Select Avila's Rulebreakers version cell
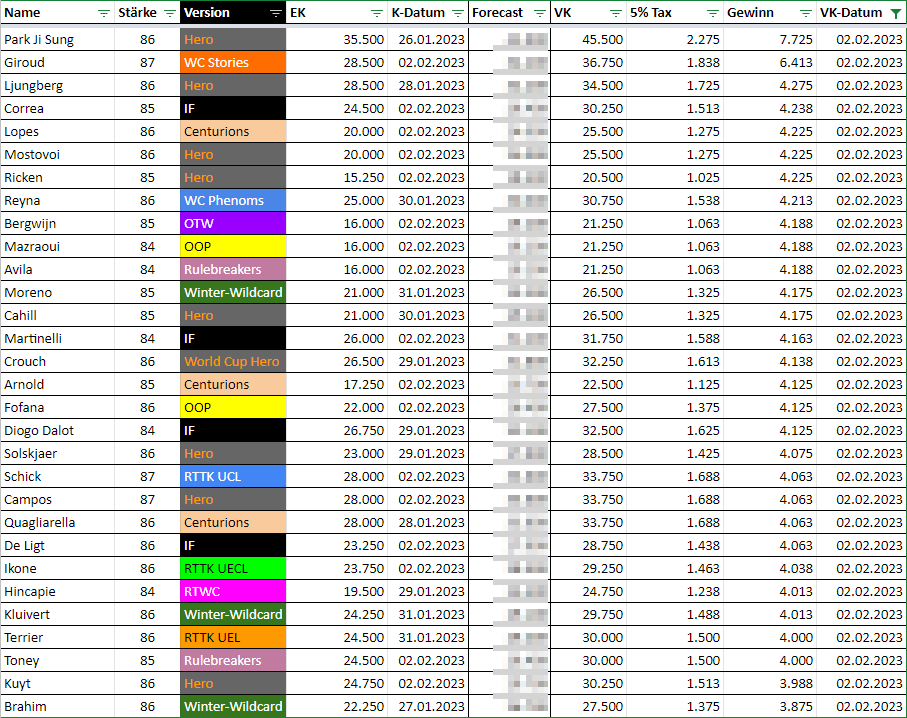The width and height of the screenshot is (907, 718). [233, 270]
